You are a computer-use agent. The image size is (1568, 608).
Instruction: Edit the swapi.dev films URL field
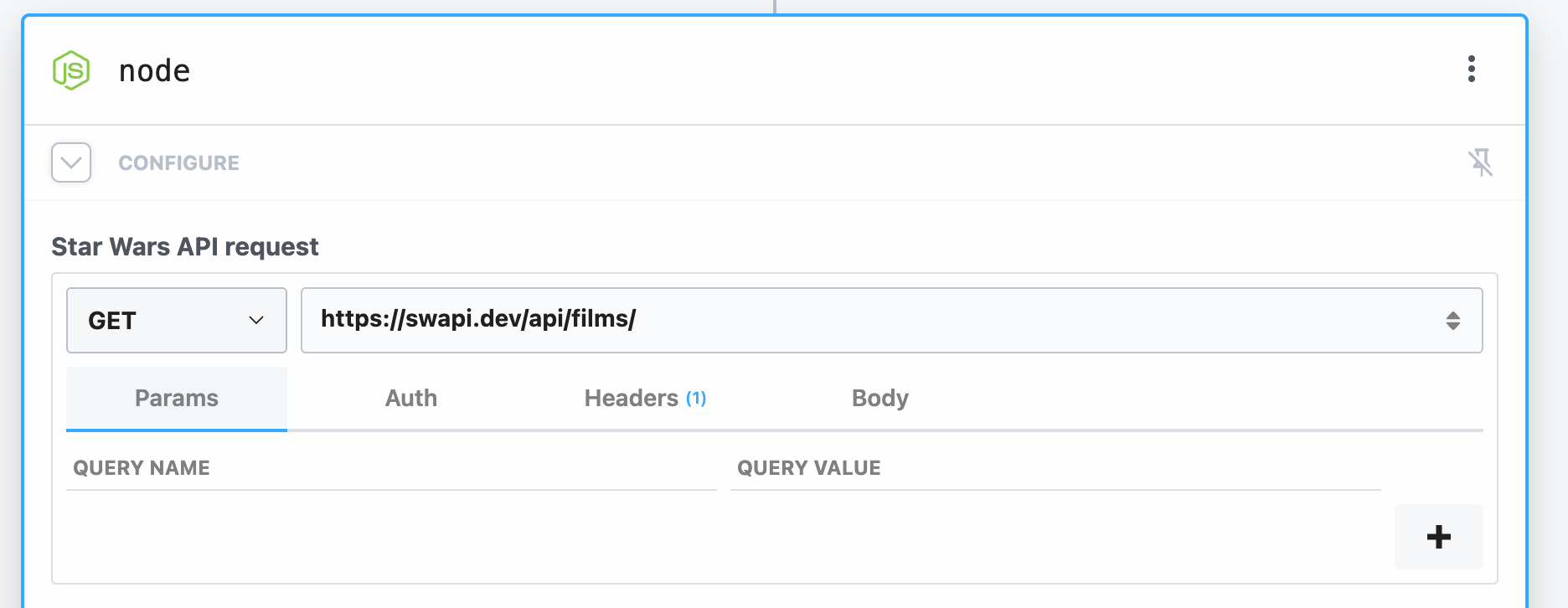coord(891,320)
